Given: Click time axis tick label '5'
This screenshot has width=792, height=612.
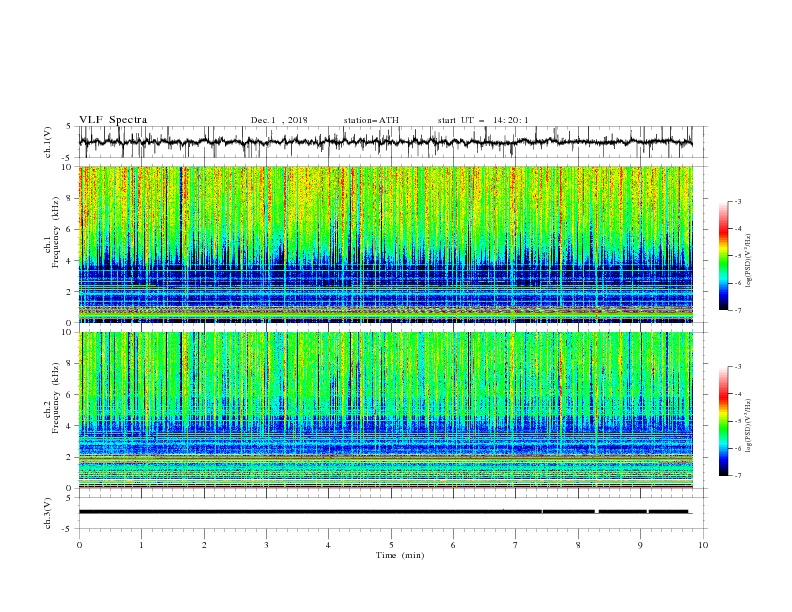Looking at the screenshot, I should pos(391,545).
